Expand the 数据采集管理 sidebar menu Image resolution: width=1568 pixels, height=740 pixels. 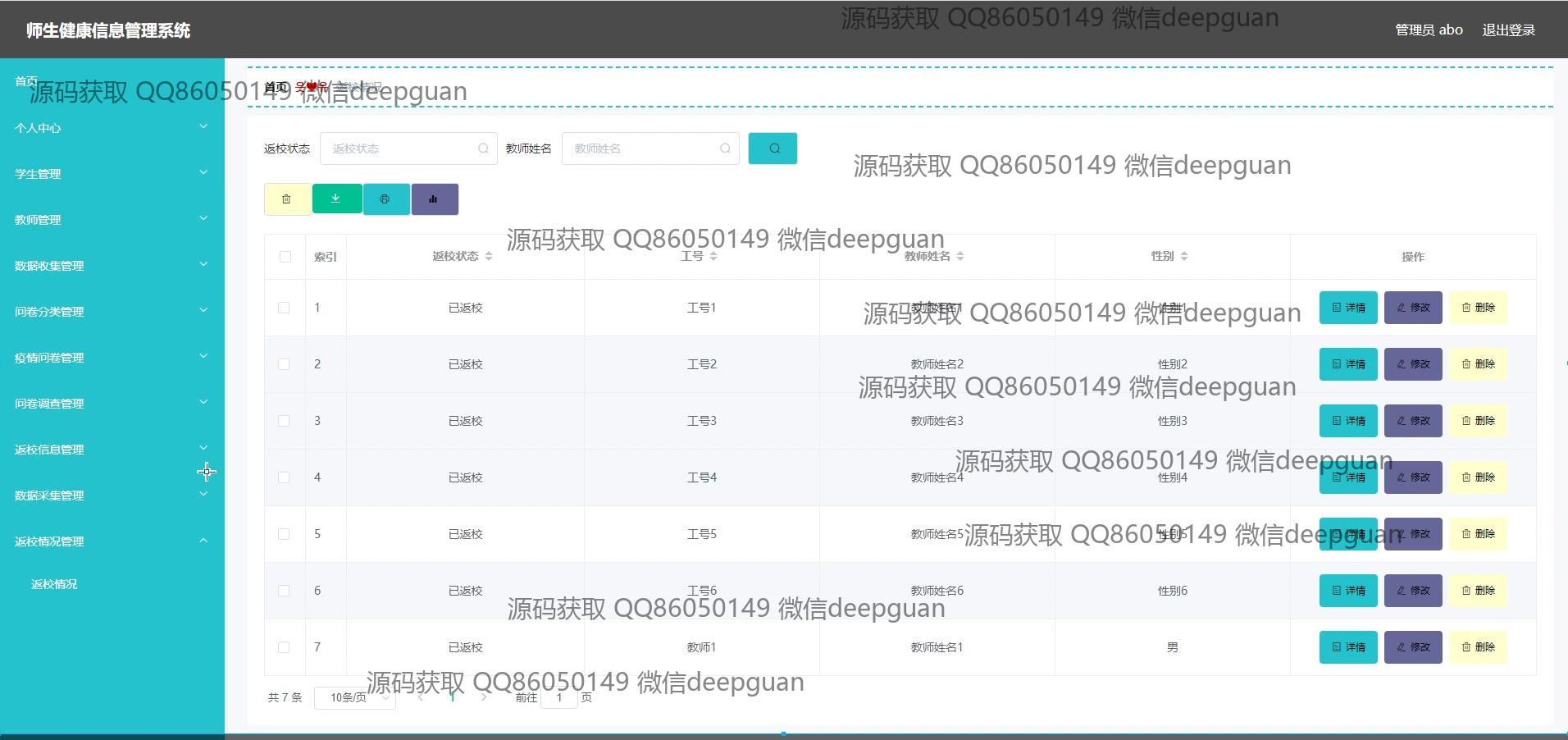[x=112, y=496]
